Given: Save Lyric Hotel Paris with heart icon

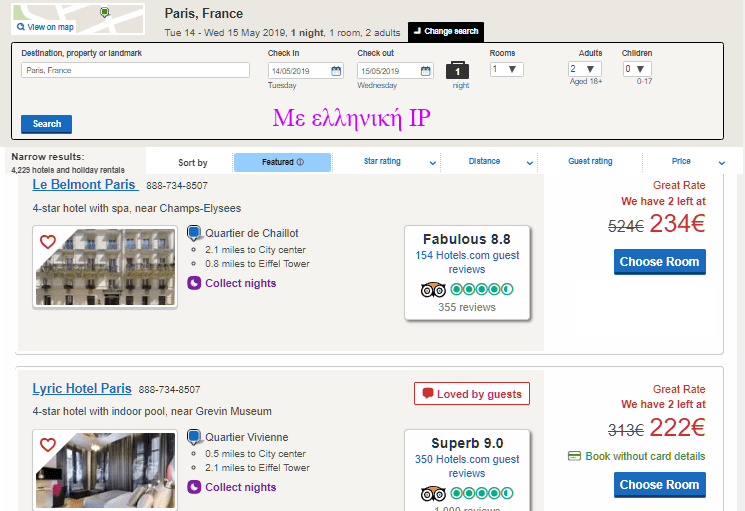Looking at the screenshot, I should click(48, 445).
